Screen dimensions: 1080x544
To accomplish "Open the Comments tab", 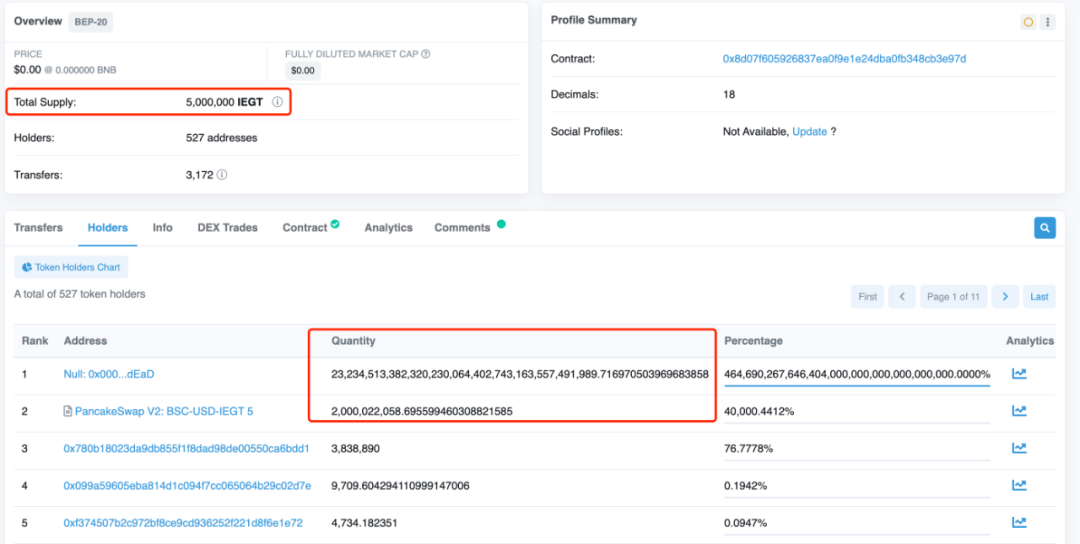I will pyautogui.click(x=462, y=228).
